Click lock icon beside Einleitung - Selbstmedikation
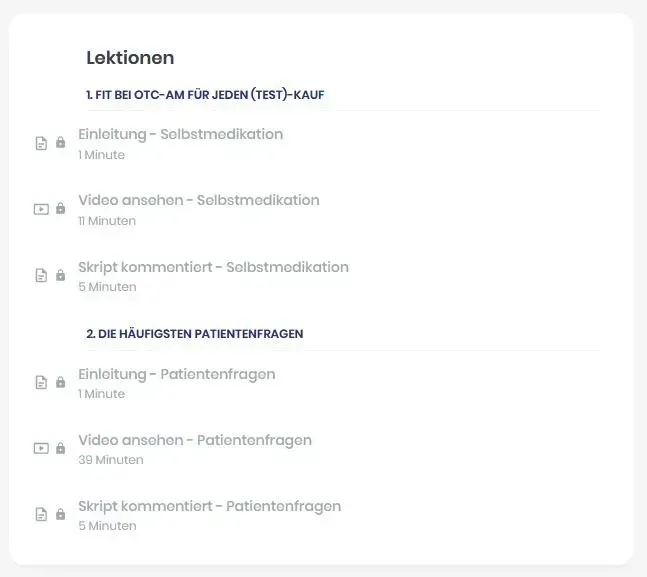 tap(60, 143)
